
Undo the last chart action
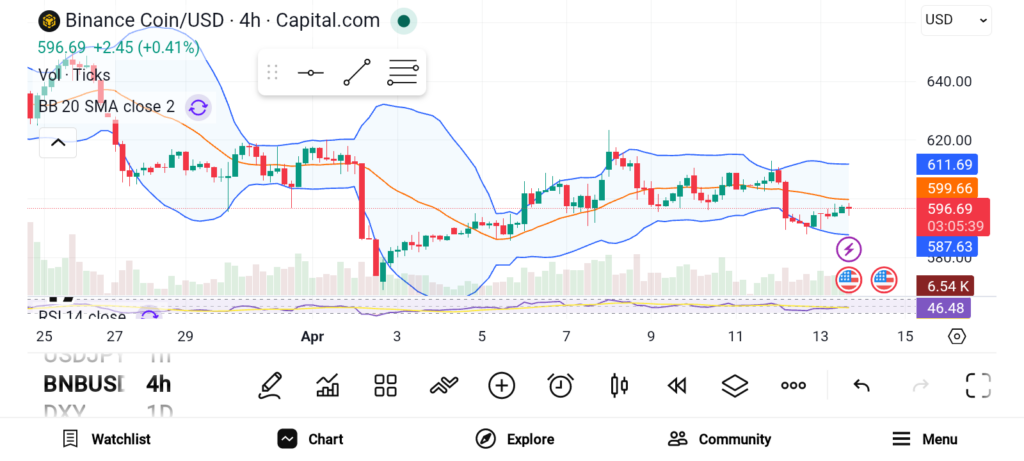coord(861,386)
